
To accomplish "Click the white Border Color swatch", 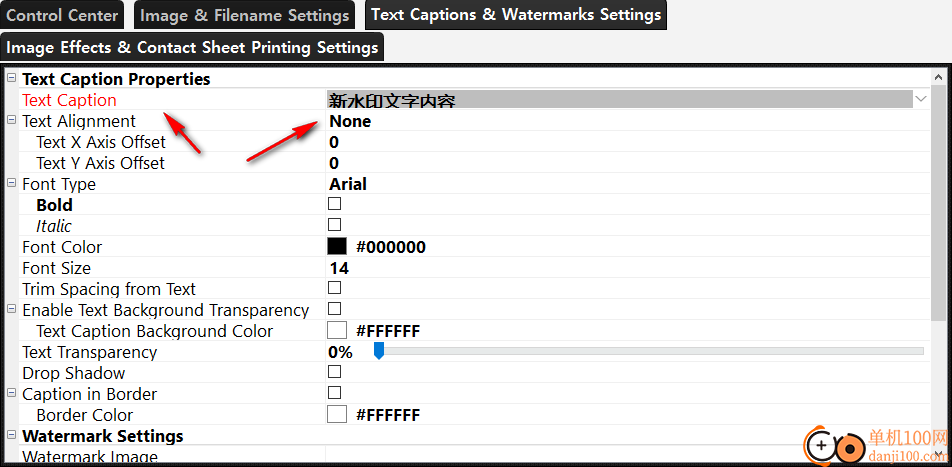I will (337, 414).
